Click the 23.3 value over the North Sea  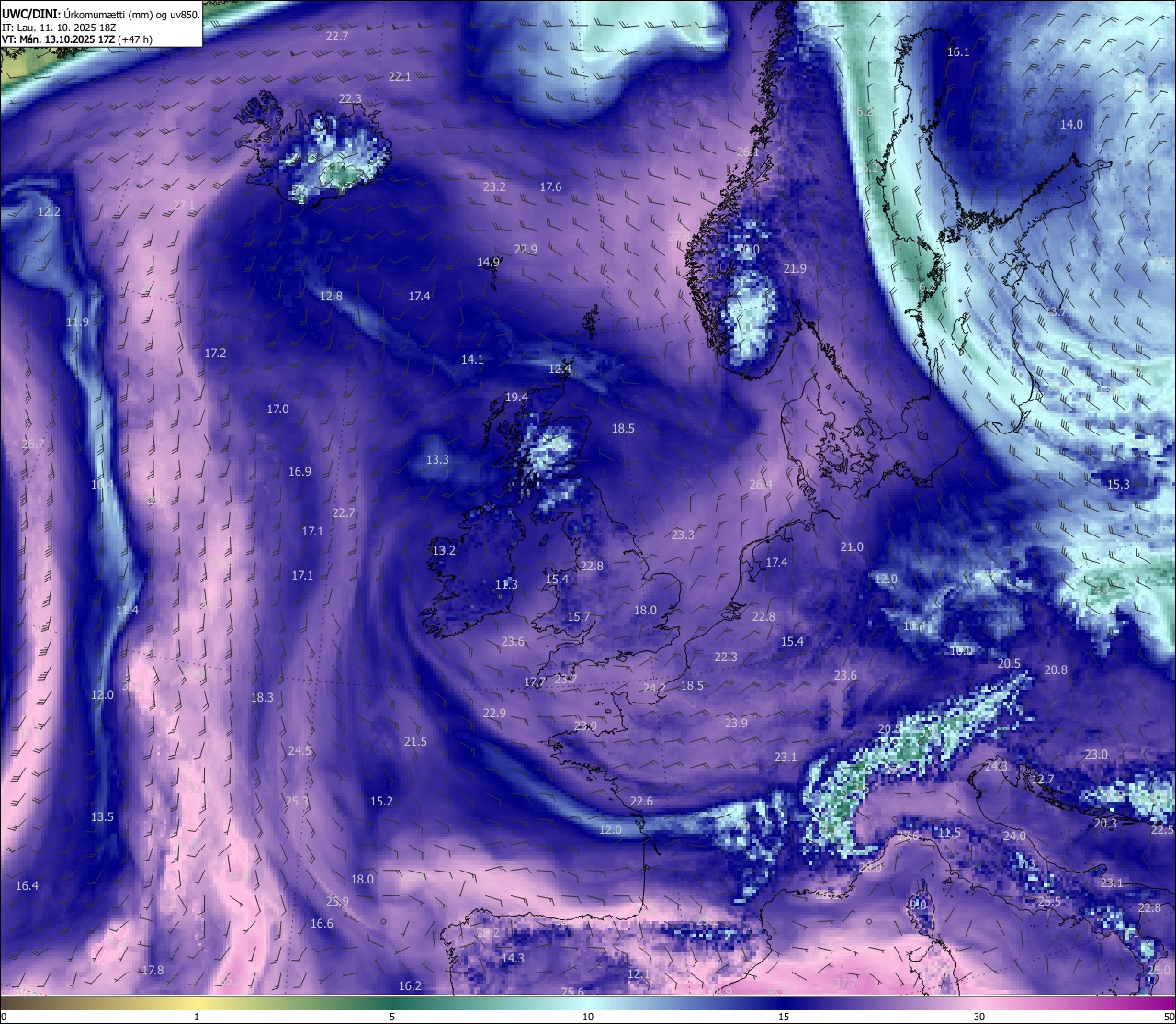coord(683,535)
